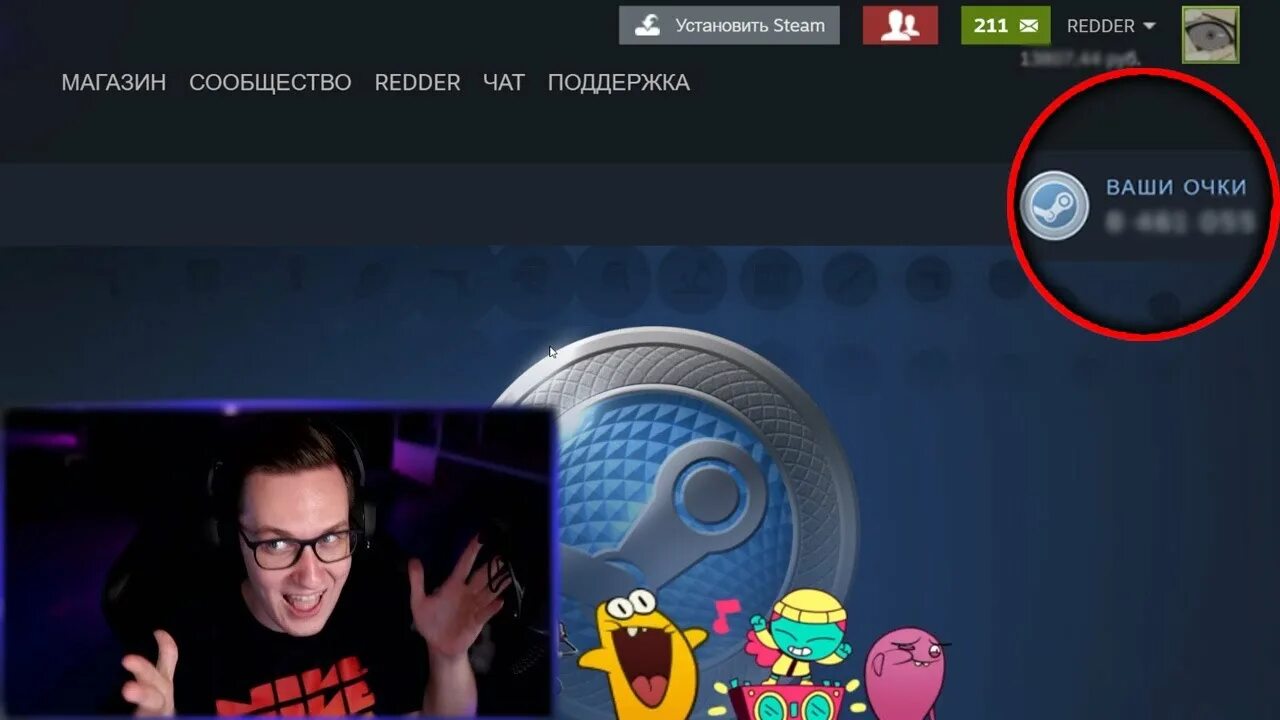Click the wallet balance text under REDDER

tap(1080, 59)
